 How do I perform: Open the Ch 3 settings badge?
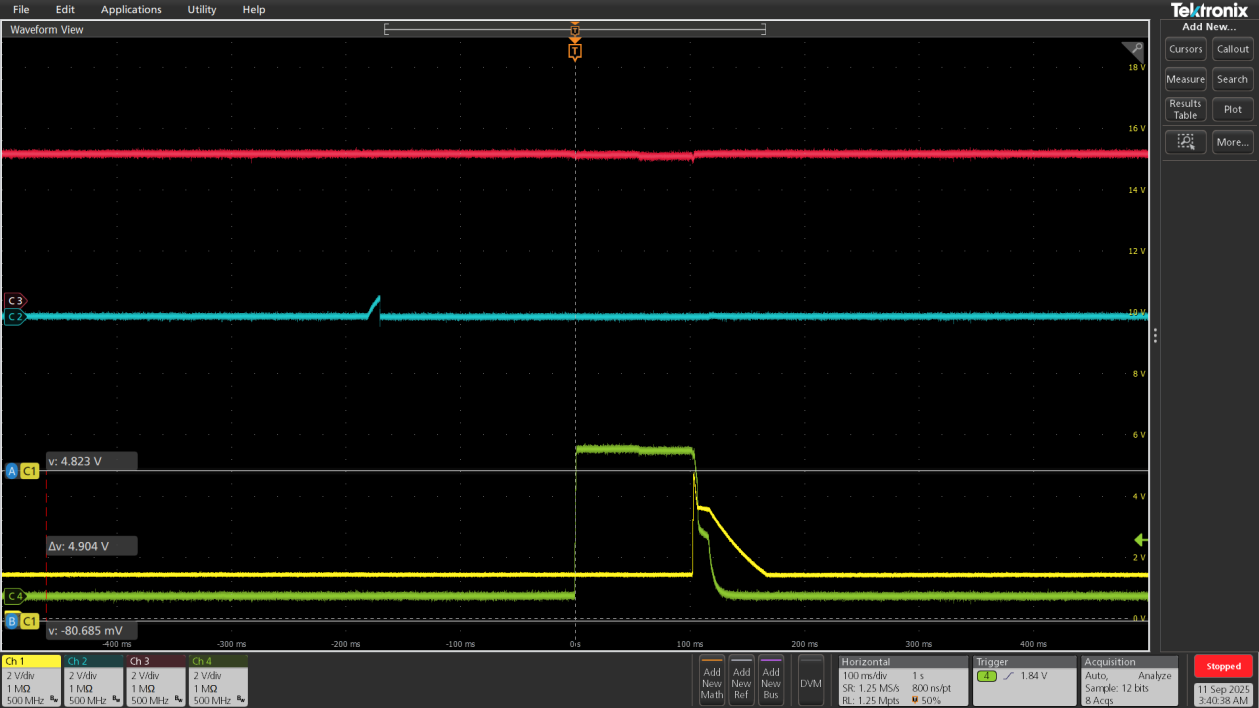pos(156,681)
